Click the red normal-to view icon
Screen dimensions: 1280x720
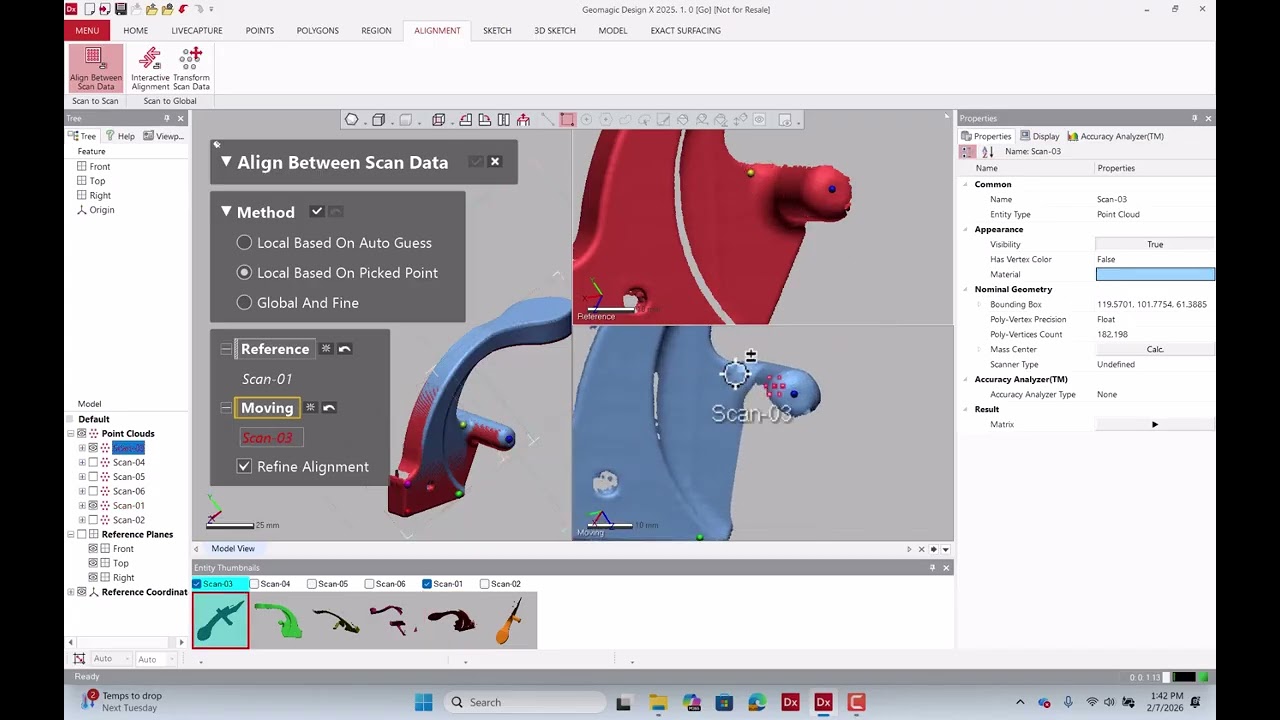pyautogui.click(x=523, y=120)
